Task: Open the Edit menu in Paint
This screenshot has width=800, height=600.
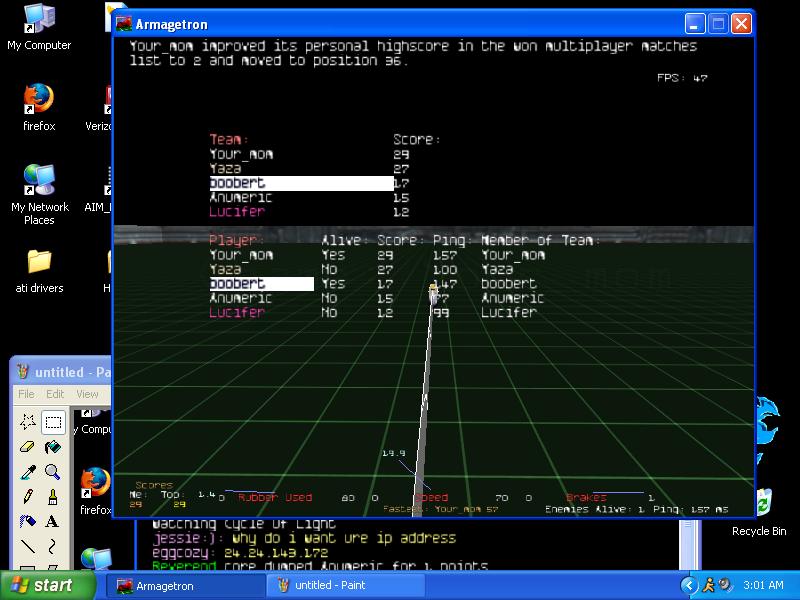Action: (x=55, y=394)
